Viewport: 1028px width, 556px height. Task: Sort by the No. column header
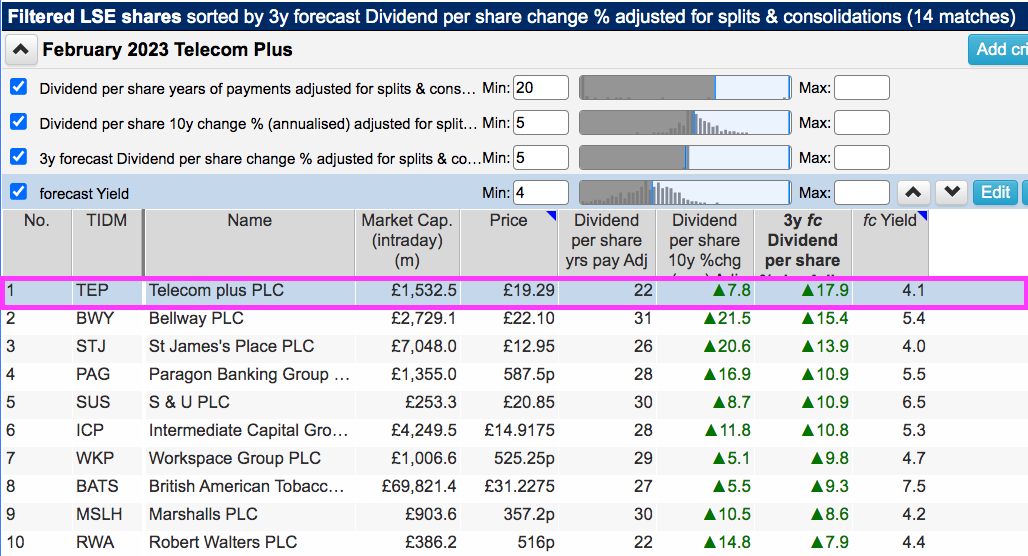[37, 242]
